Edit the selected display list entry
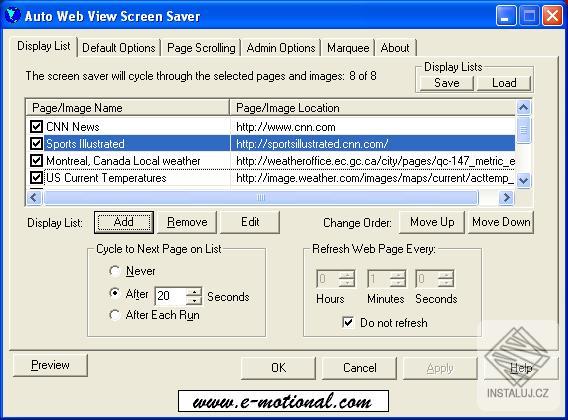Screen dimensions: 568x420 [x=250, y=222]
